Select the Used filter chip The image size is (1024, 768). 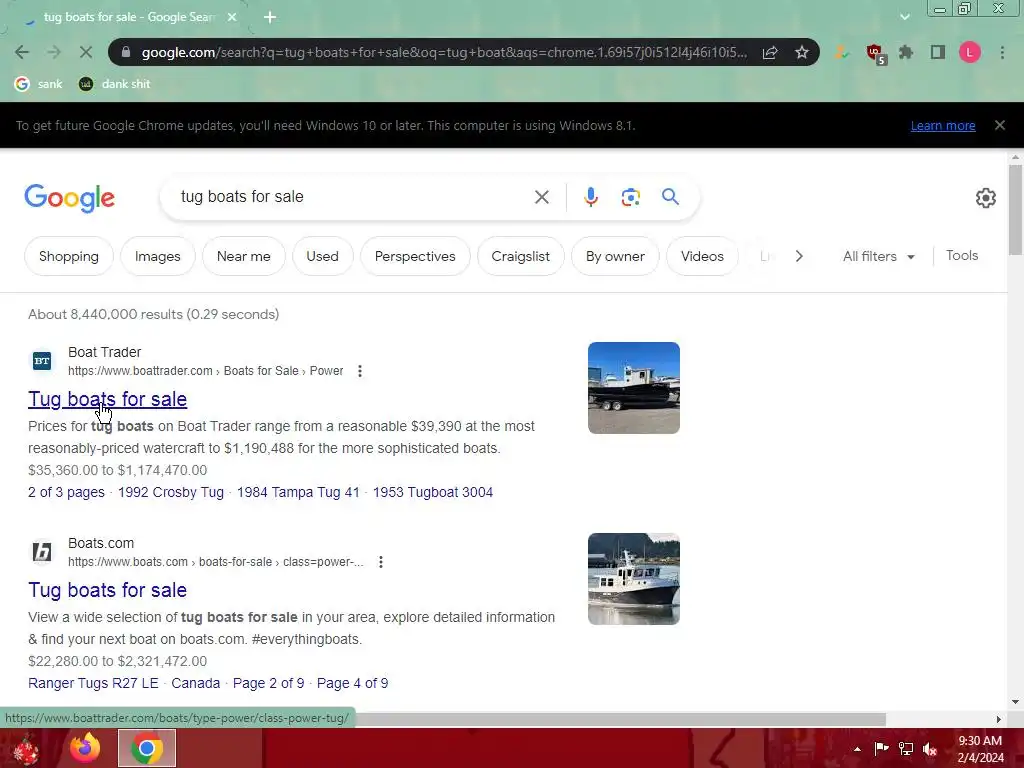coord(323,256)
